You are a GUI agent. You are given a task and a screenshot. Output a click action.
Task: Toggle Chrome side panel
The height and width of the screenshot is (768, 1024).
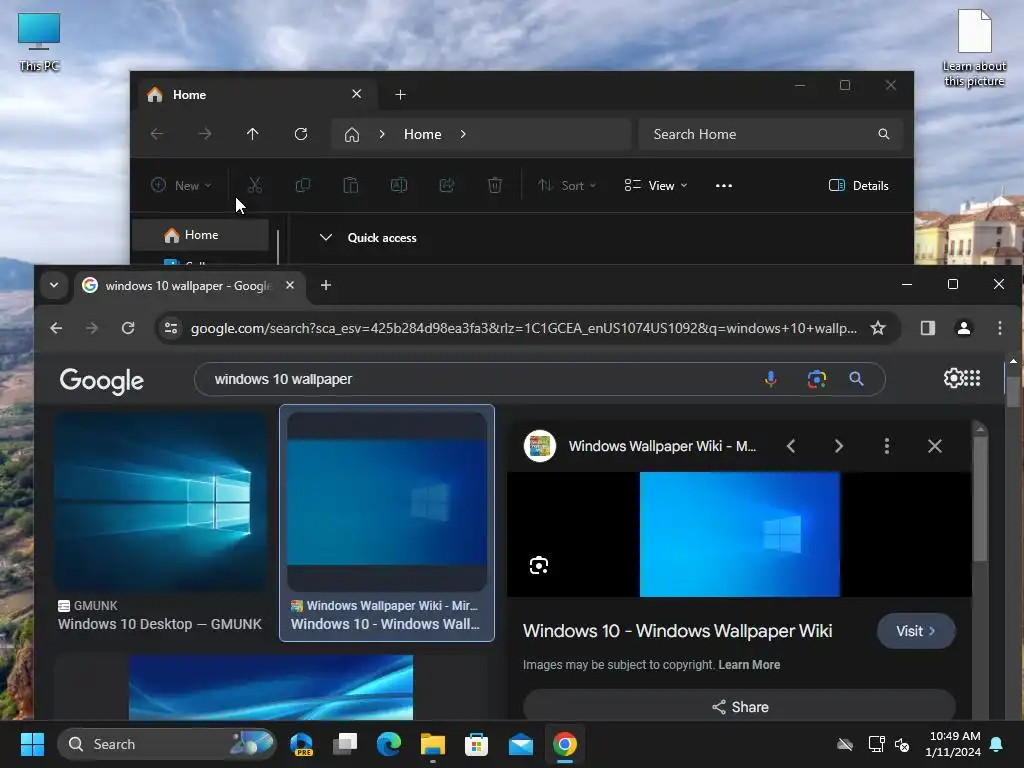927,328
